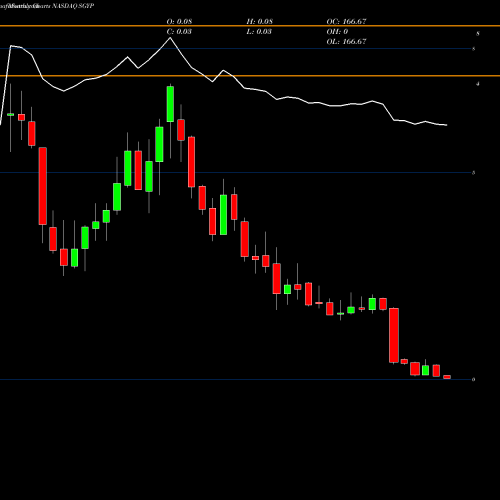The image size is (500, 500).
Task: Click the 'L: 0.03' low value
Action: [259, 31]
